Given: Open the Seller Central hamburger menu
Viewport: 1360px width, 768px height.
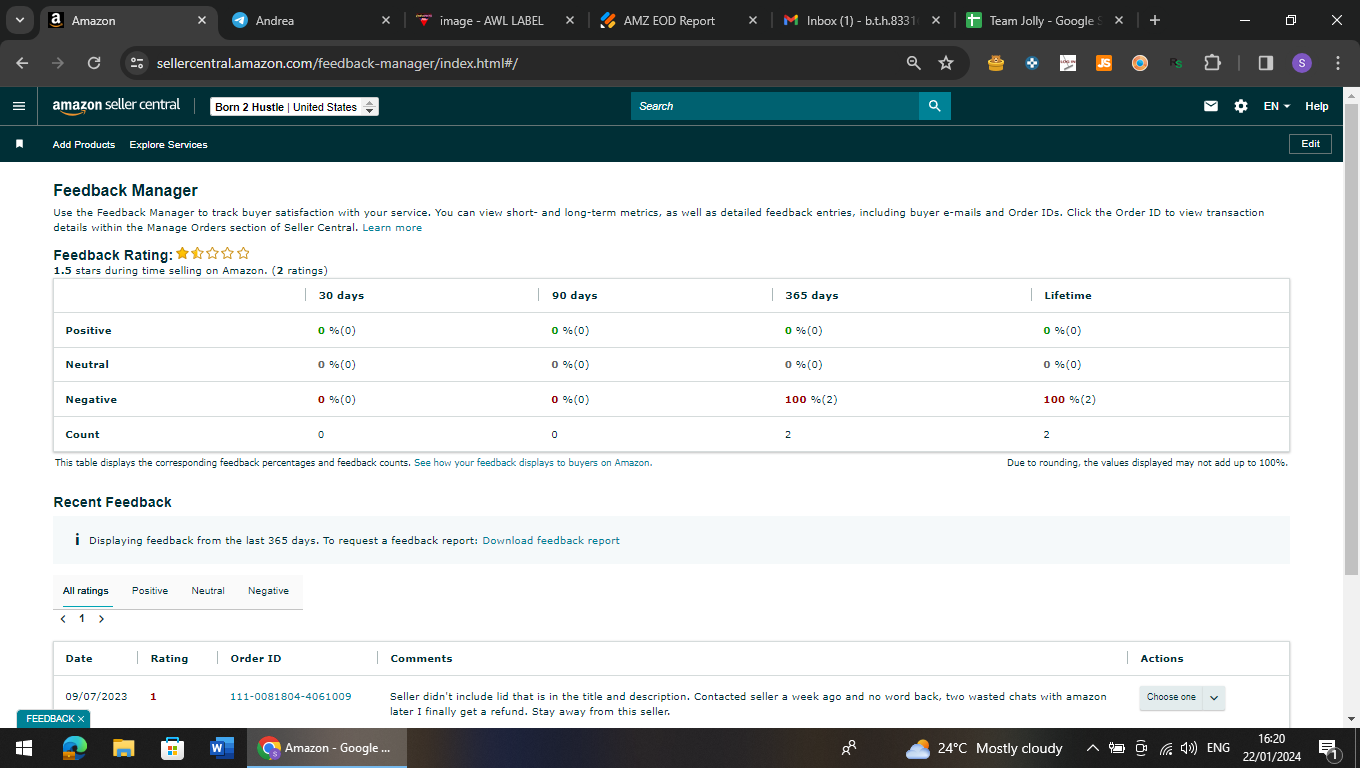Looking at the screenshot, I should [x=19, y=106].
